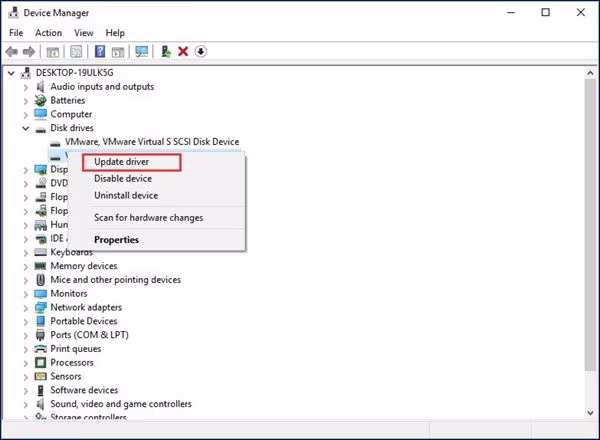Viewport: 600px width, 440px height.
Task: Click the Batteries category icon
Action: click(40, 101)
